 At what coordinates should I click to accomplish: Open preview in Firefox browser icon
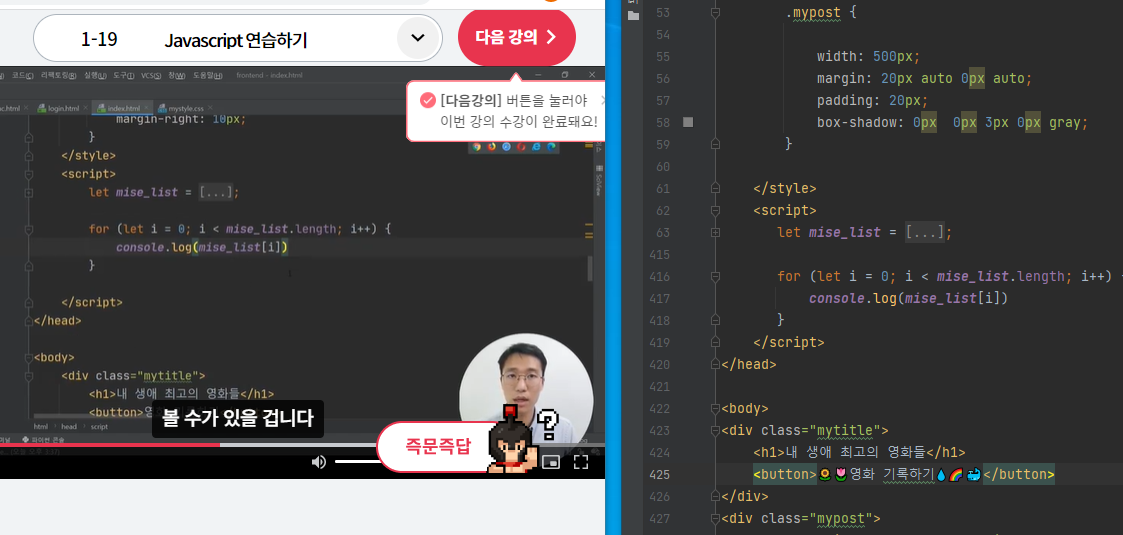click(491, 147)
